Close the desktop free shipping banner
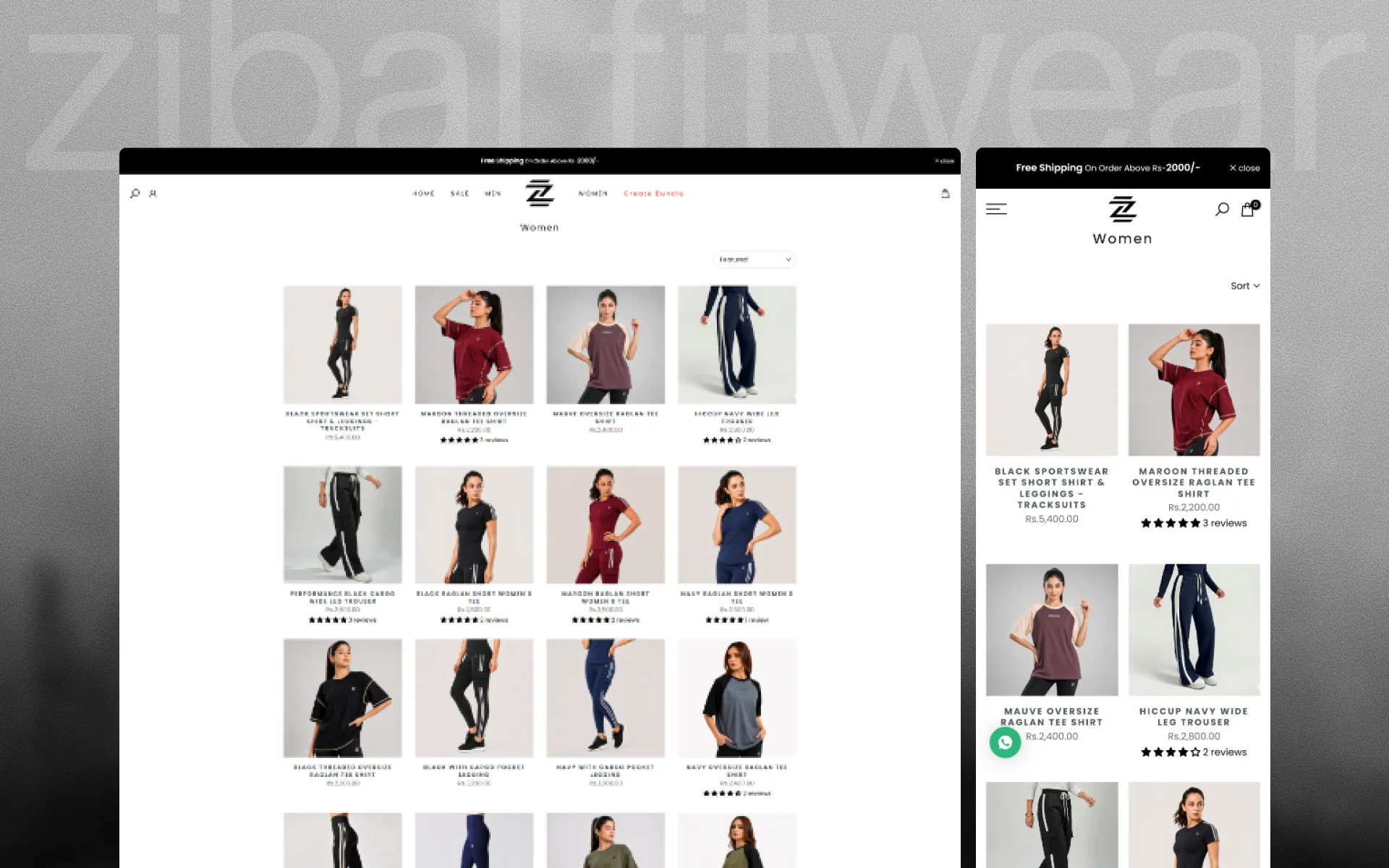 tap(944, 161)
